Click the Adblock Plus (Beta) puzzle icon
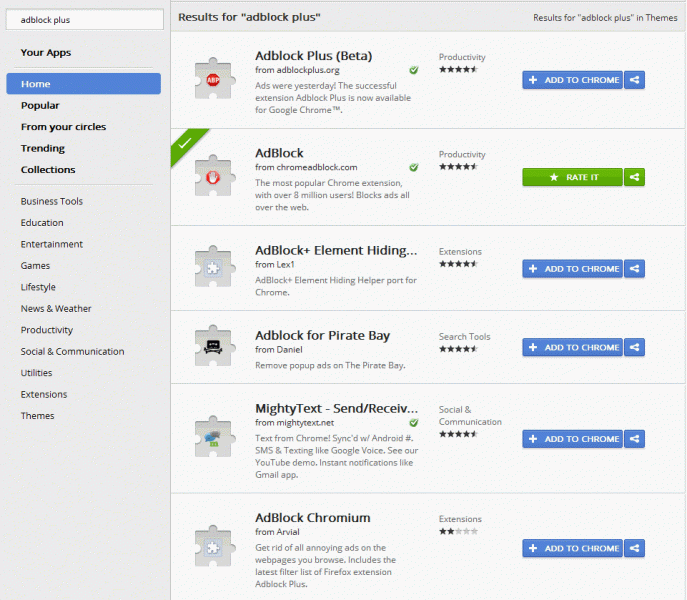Screen dimensions: 687x600 coord(213,79)
